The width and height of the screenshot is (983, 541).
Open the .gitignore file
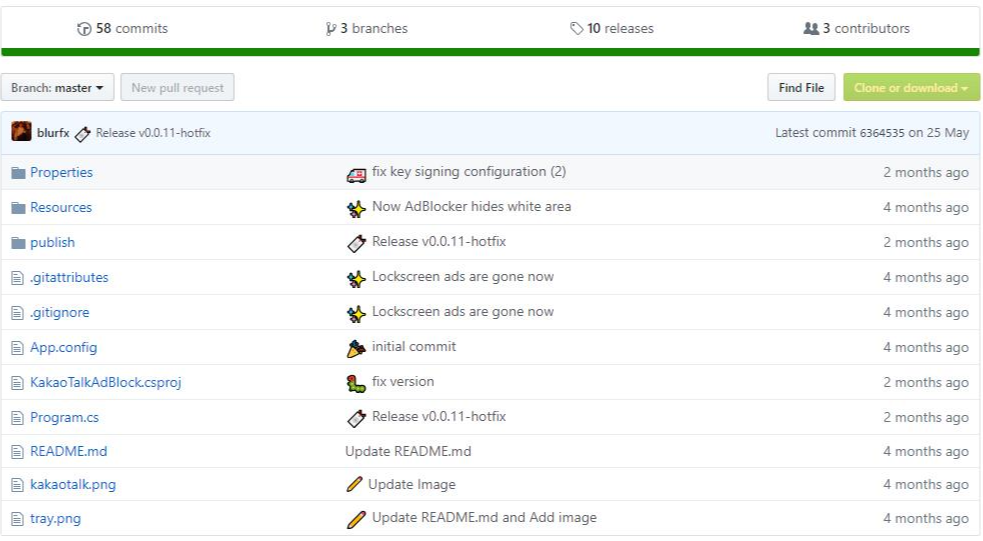tap(60, 312)
